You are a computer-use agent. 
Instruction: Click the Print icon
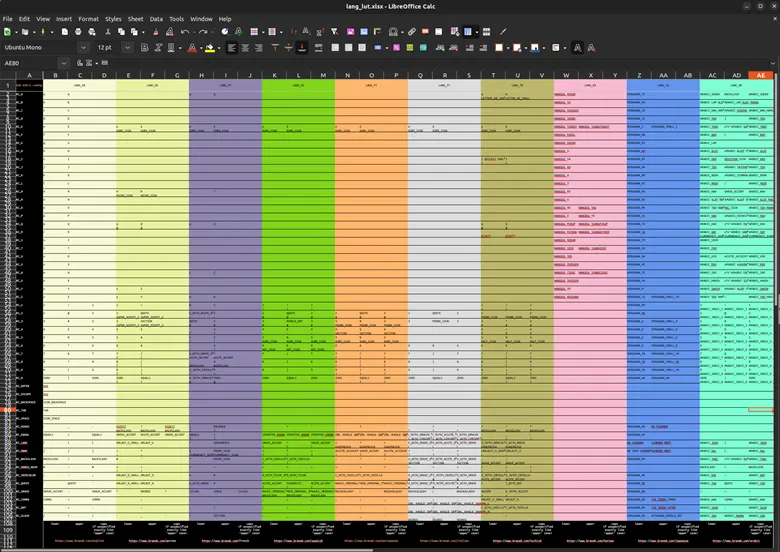[x=78, y=32]
